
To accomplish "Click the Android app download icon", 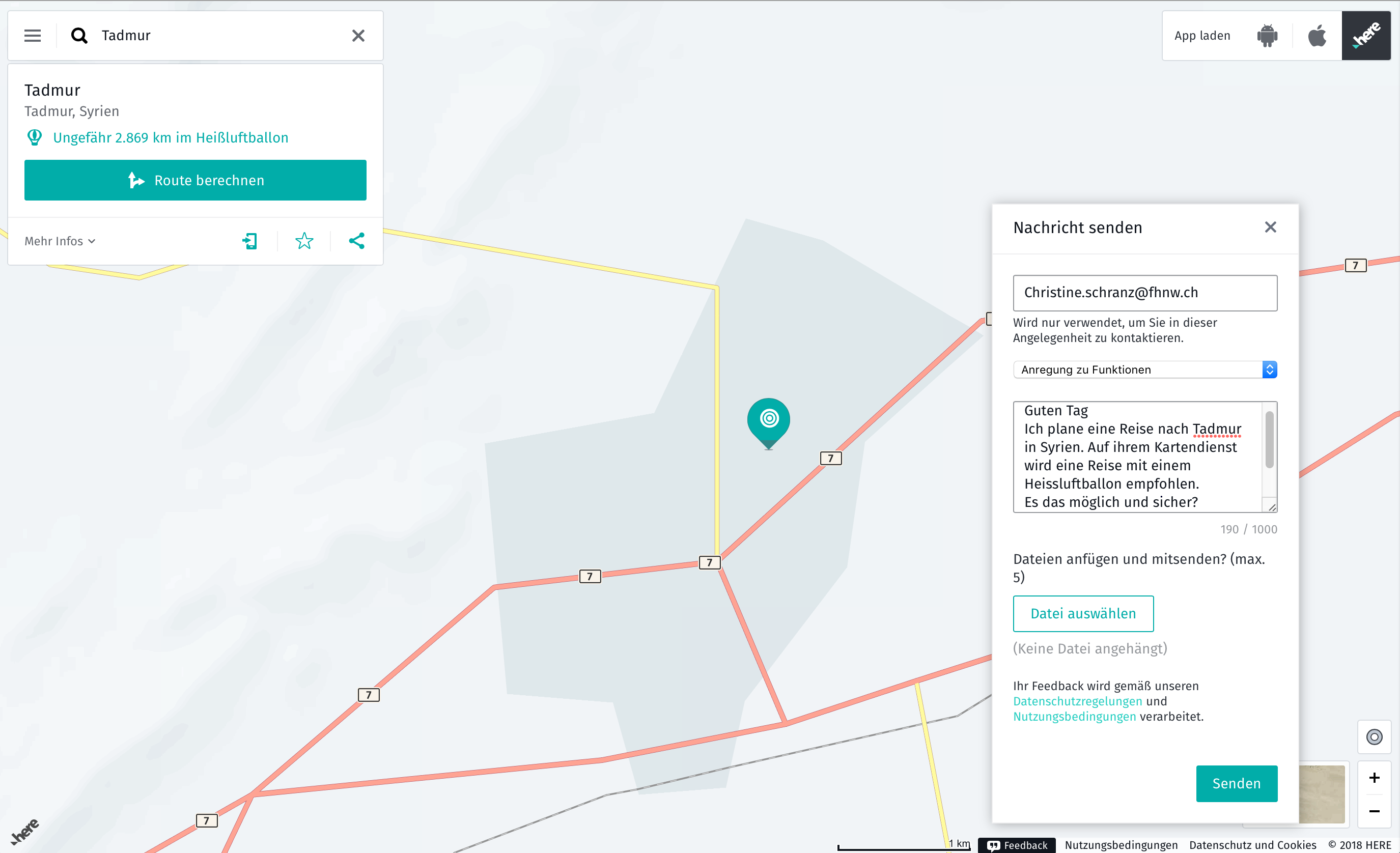I will (x=1267, y=36).
